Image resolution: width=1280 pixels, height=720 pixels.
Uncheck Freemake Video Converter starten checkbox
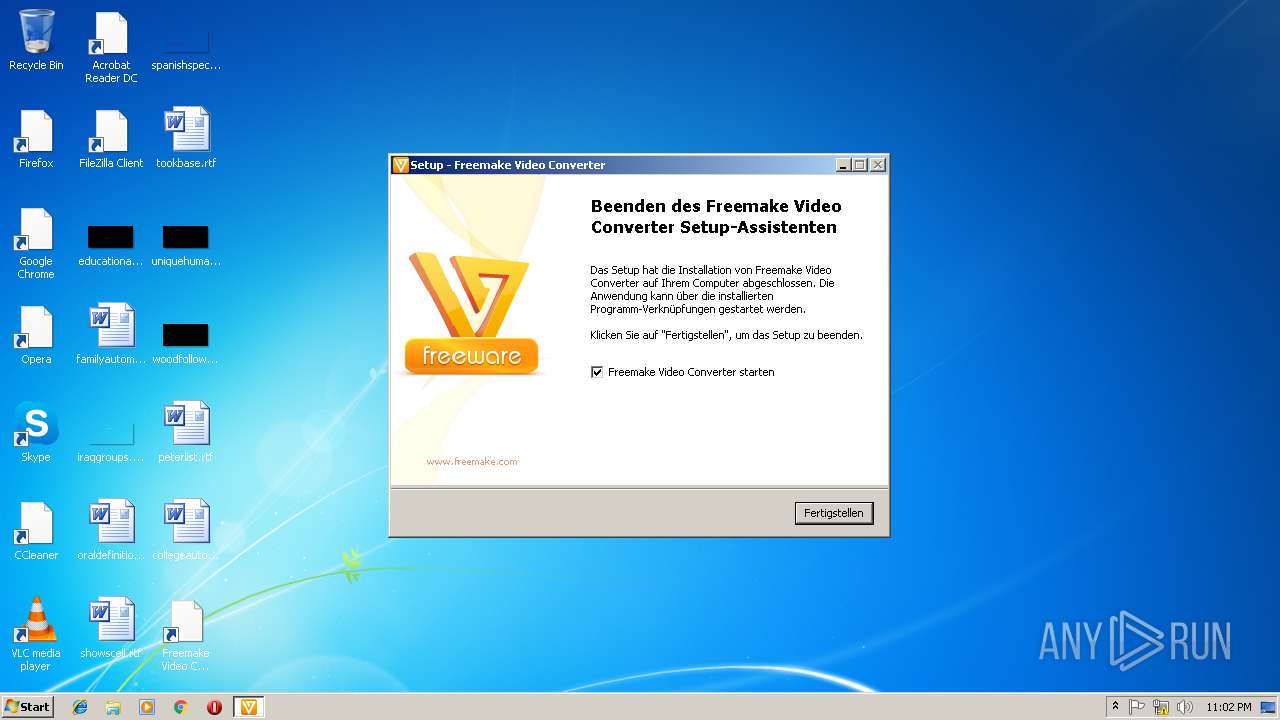[597, 372]
